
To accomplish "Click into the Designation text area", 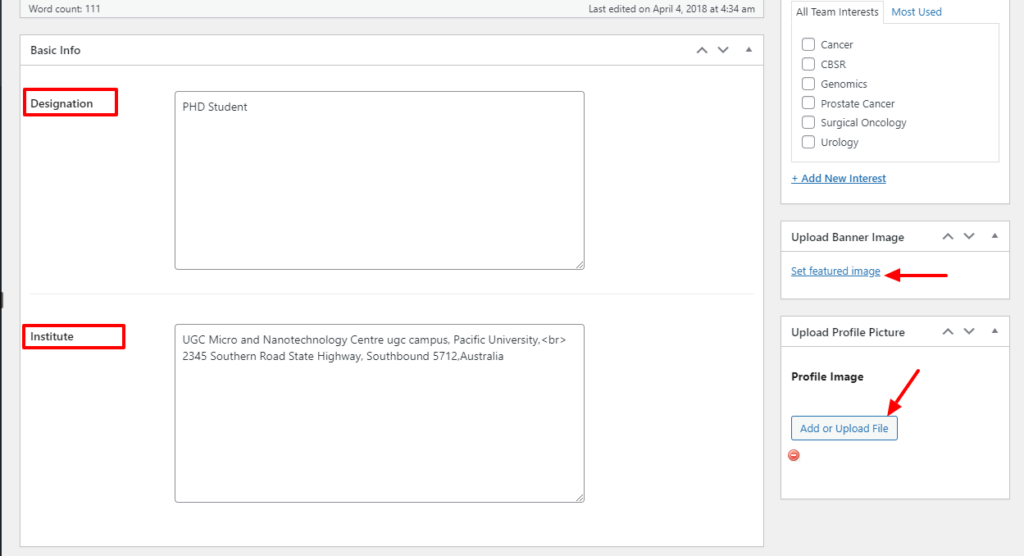I will [379, 180].
